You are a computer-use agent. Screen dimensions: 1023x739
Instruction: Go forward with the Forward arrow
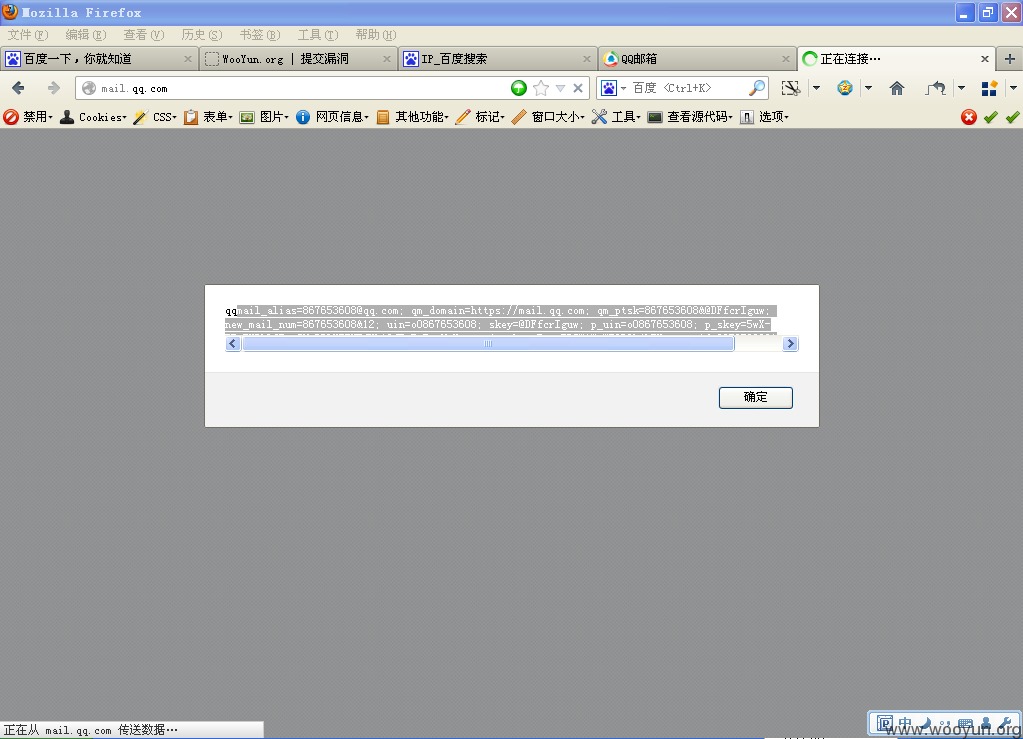point(53,87)
